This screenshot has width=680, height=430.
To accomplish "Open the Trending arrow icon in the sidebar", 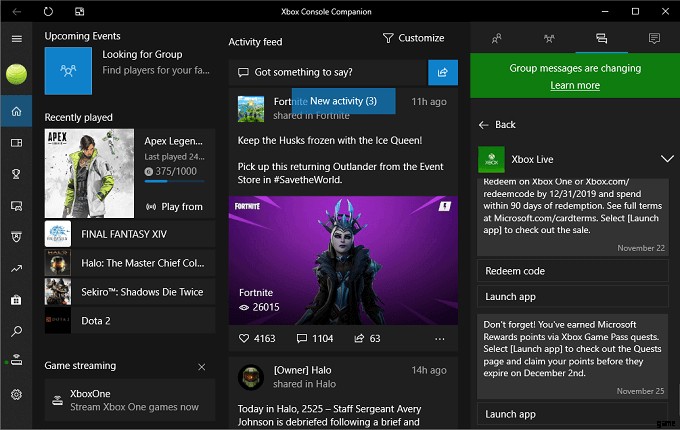I will click(x=16, y=268).
